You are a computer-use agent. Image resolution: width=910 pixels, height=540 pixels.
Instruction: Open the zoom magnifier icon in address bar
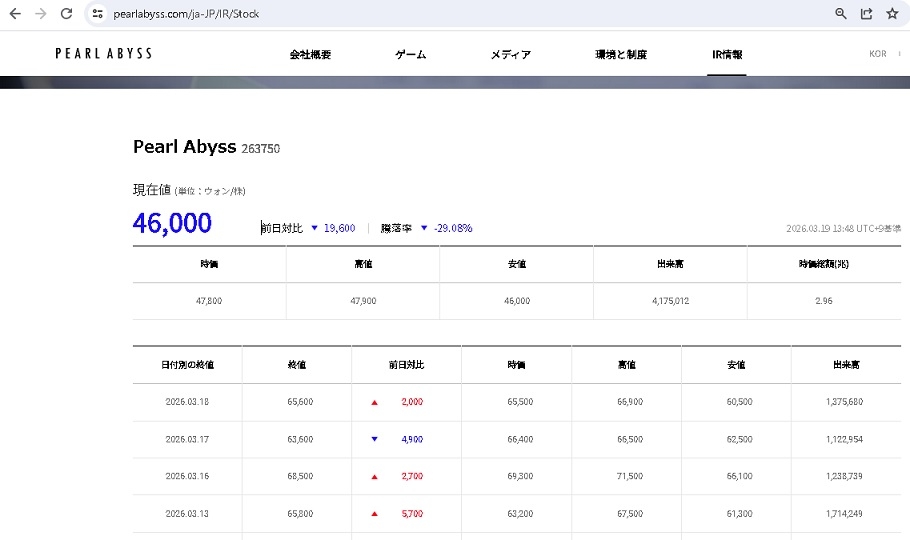click(841, 14)
